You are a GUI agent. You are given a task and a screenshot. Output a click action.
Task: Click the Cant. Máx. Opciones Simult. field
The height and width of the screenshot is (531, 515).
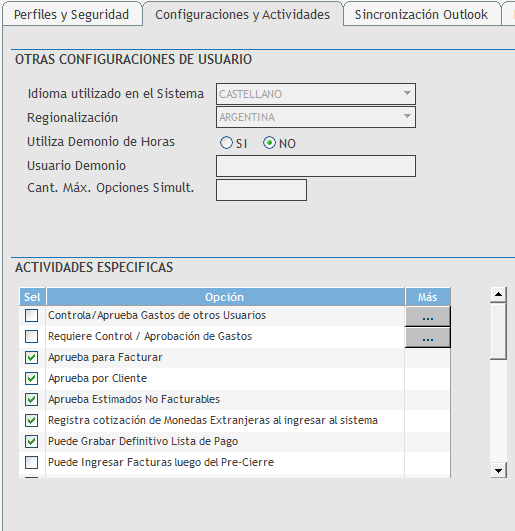(261, 190)
